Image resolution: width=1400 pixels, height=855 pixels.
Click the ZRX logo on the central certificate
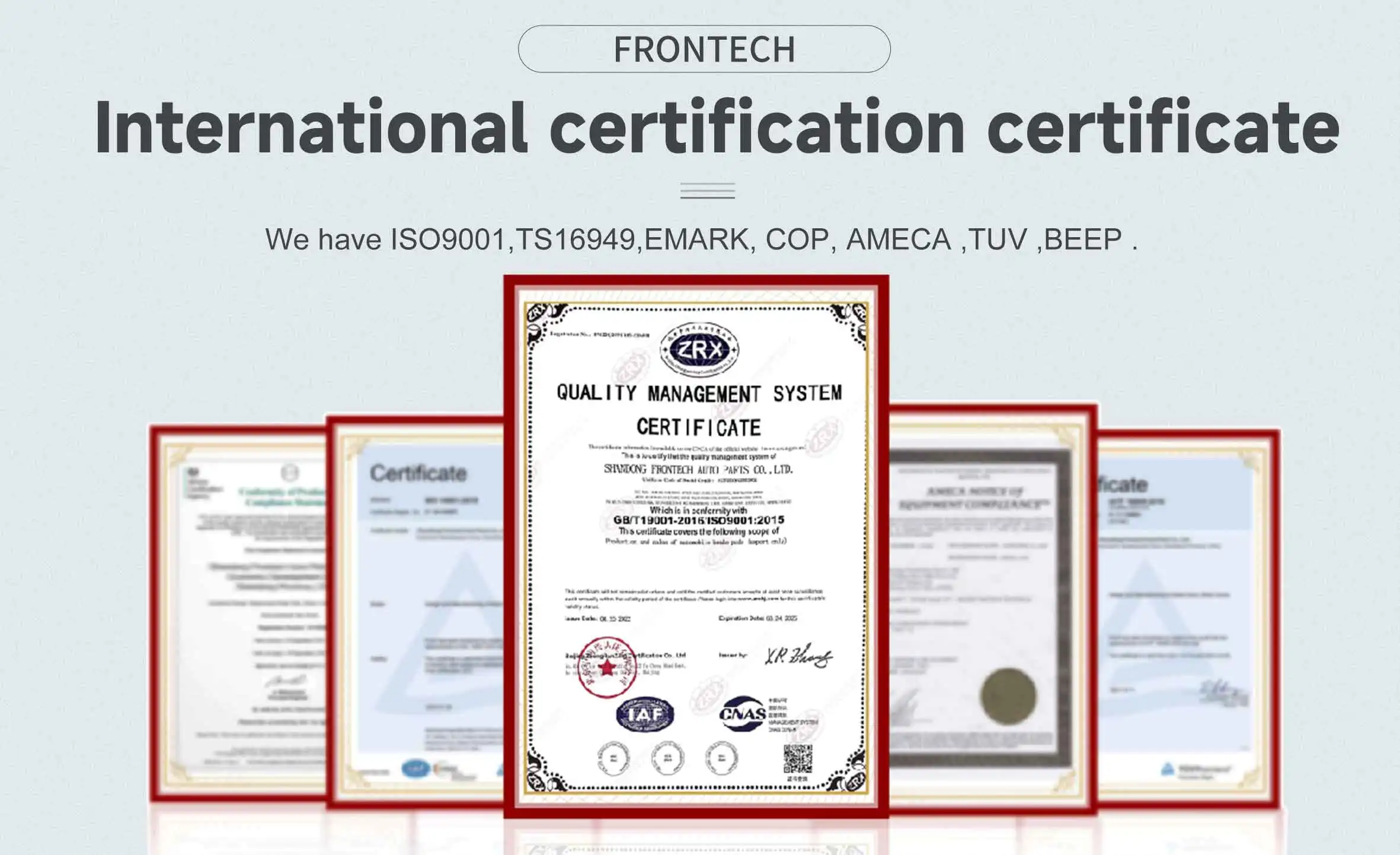coord(699,350)
